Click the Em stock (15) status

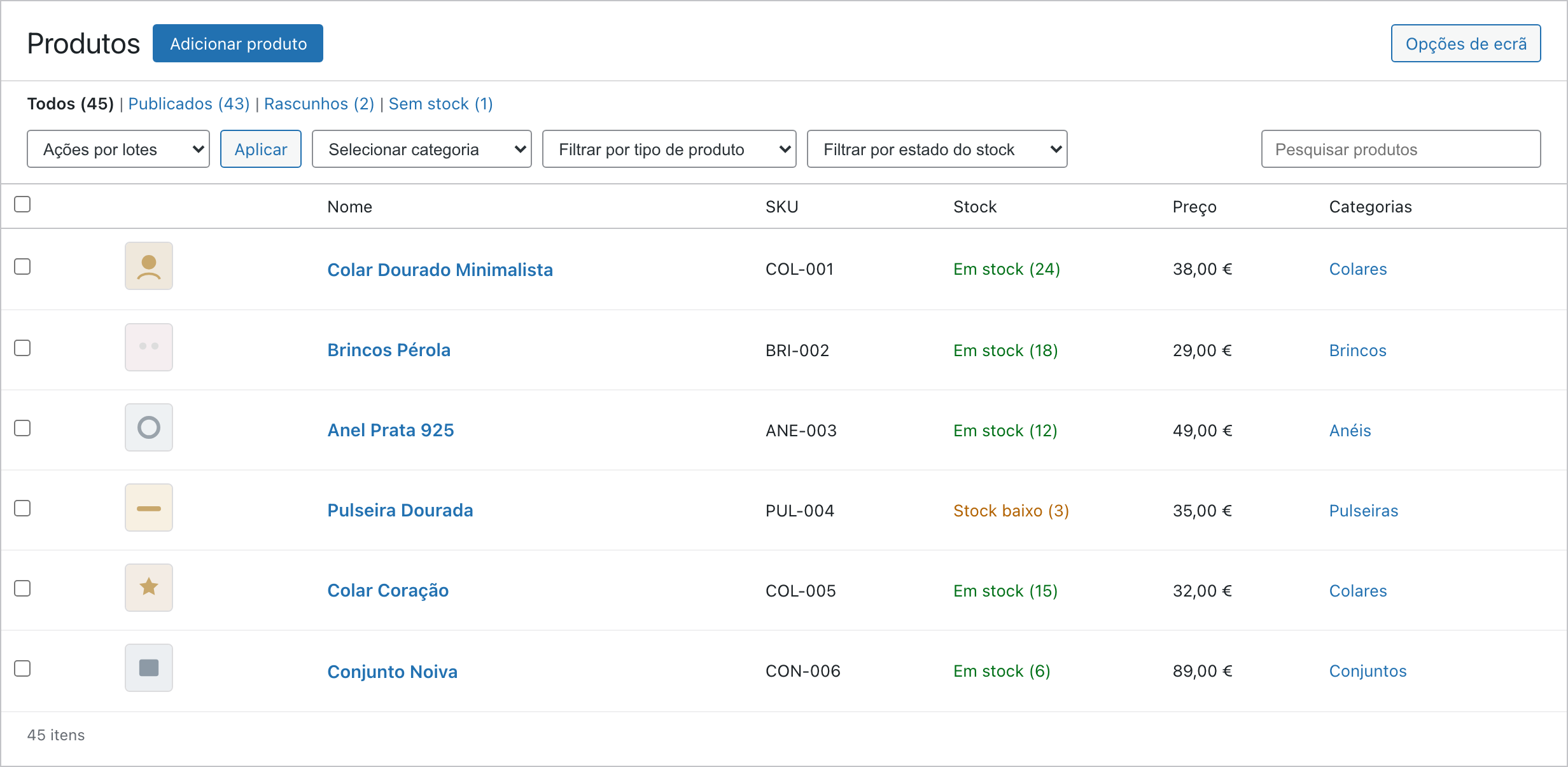[1005, 591]
